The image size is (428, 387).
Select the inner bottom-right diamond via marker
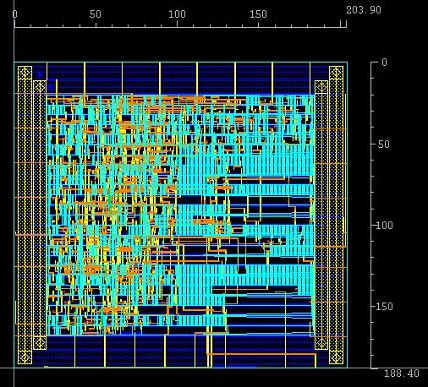(x=321, y=343)
